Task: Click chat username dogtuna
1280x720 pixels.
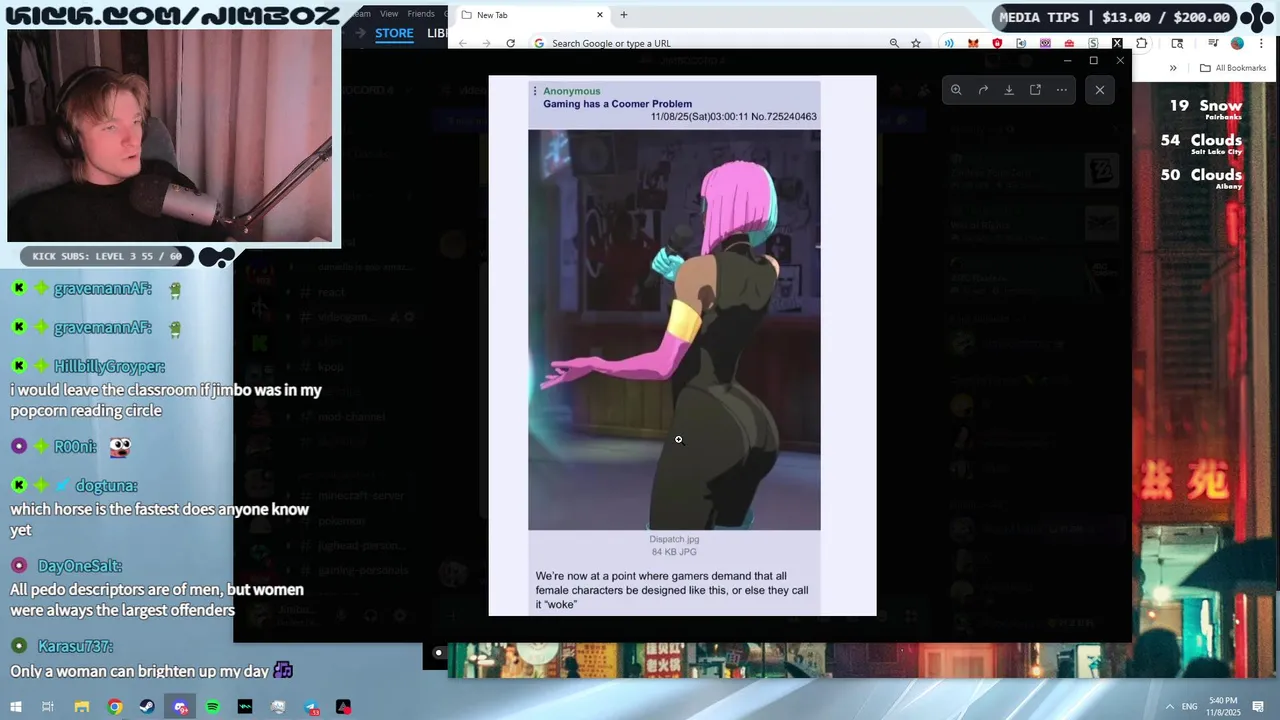Action: (x=105, y=486)
